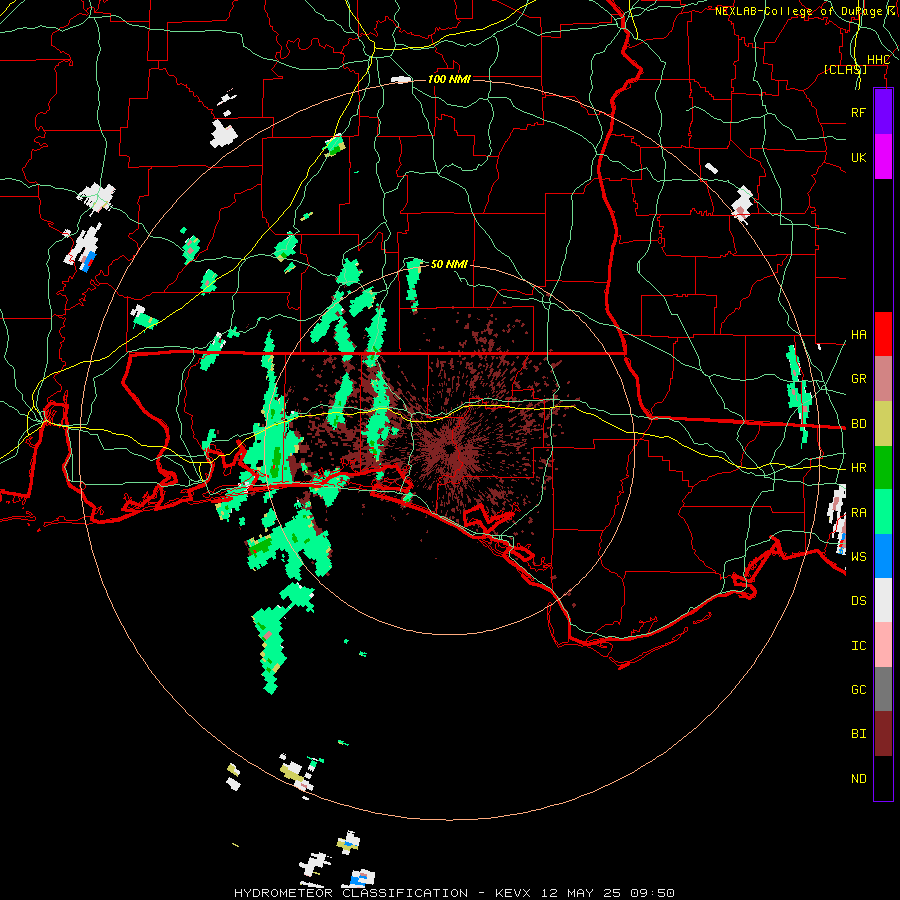Viewport: 900px width, 900px height.
Task: Select the IC light pink legend swatch
Action: click(883, 645)
